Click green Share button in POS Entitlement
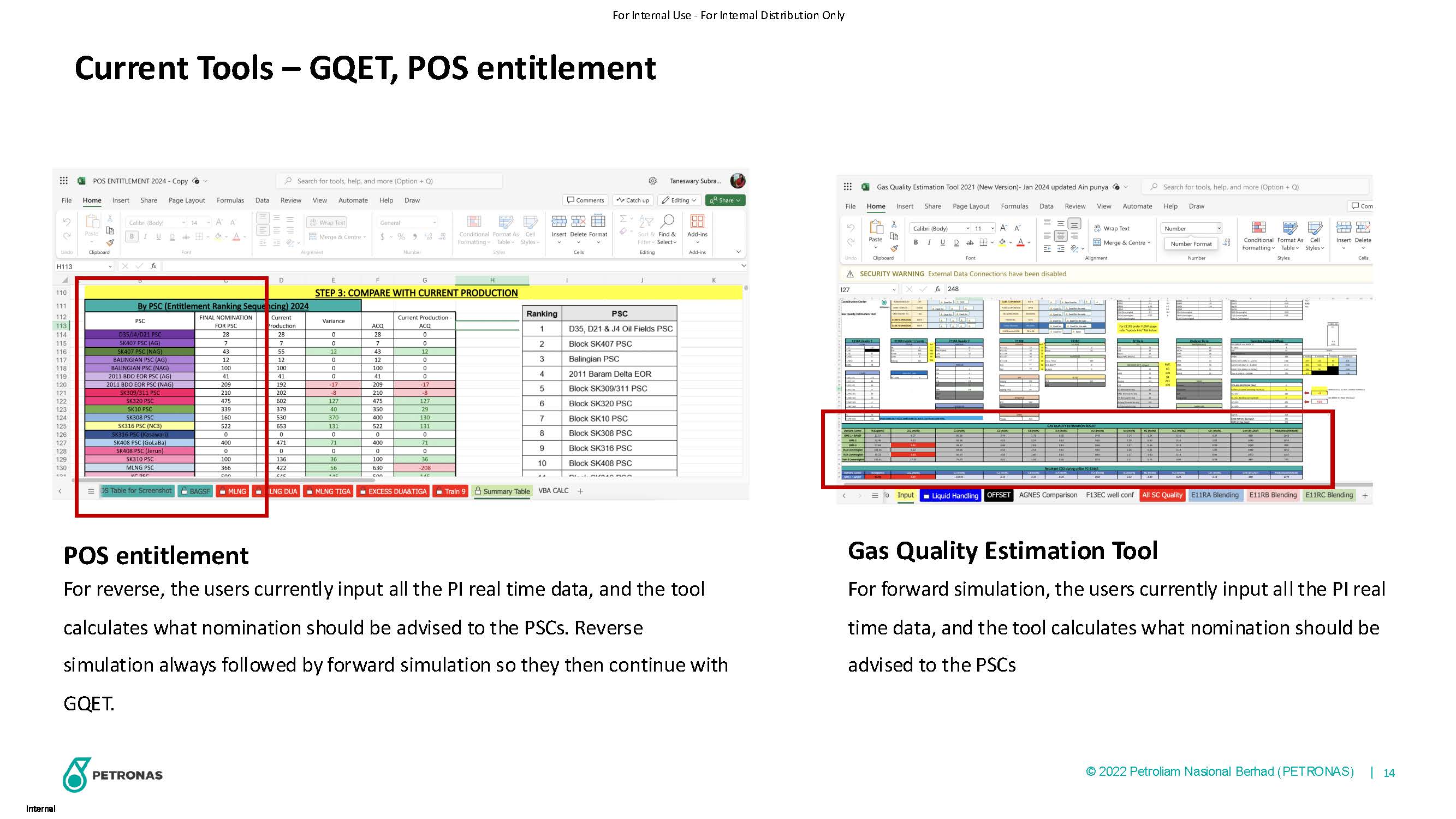 pyautogui.click(x=724, y=200)
